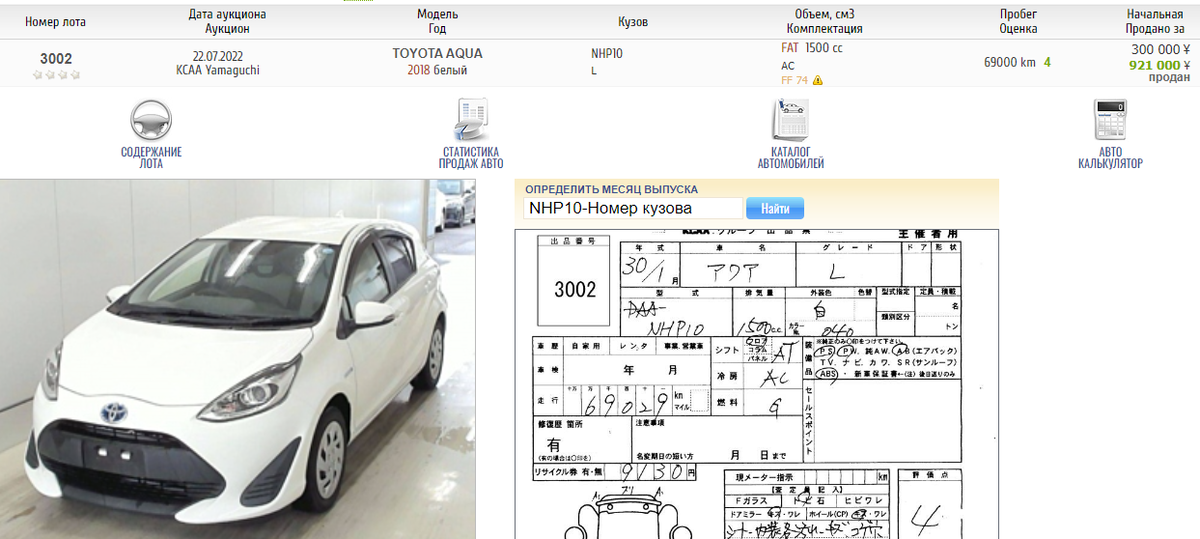Image resolution: width=1200 pixels, height=539 pixels.
Task: Click the Авто калькулятор link text
Action: click(1110, 157)
